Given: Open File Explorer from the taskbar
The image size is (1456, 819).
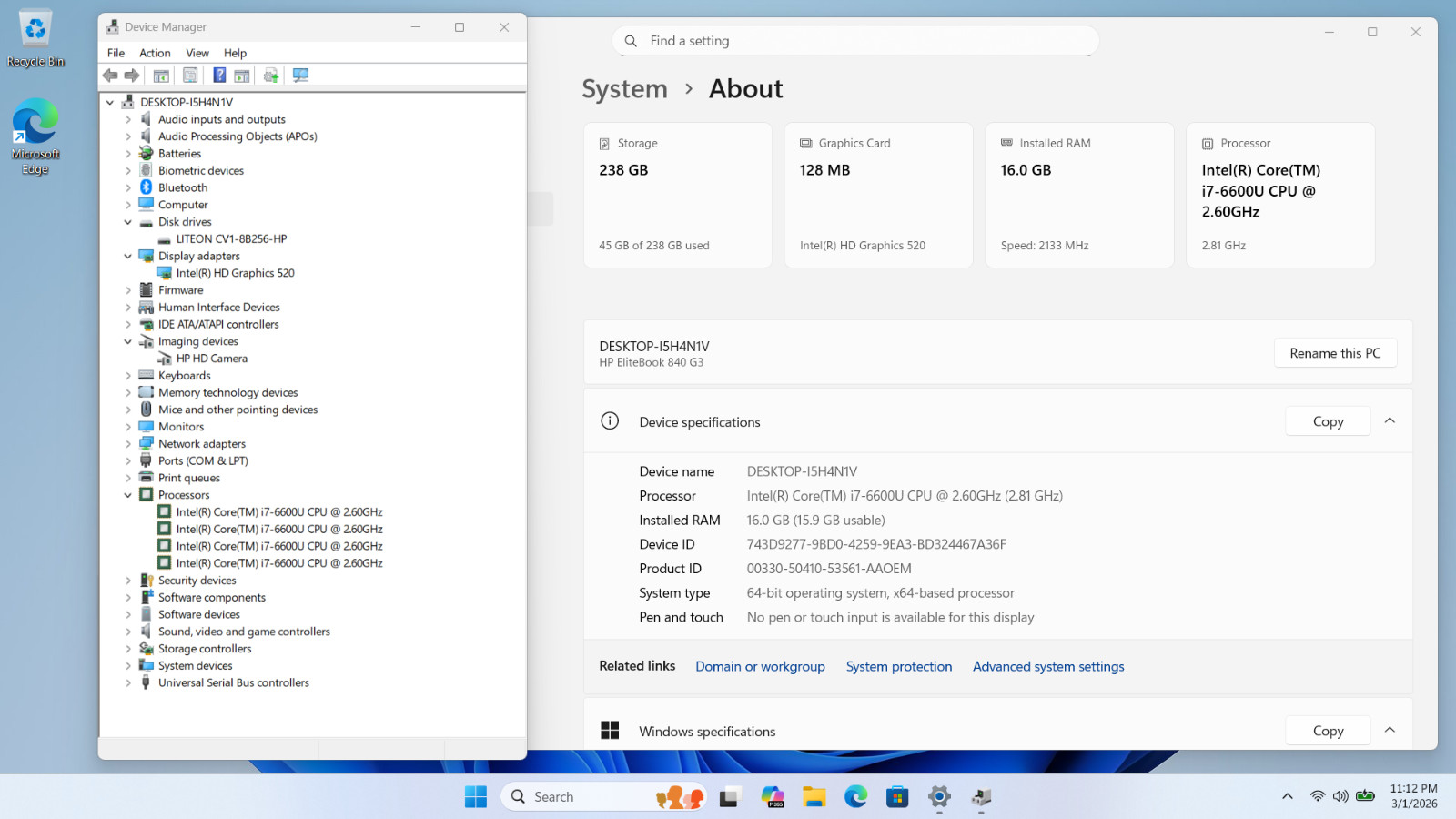Looking at the screenshot, I should click(814, 797).
